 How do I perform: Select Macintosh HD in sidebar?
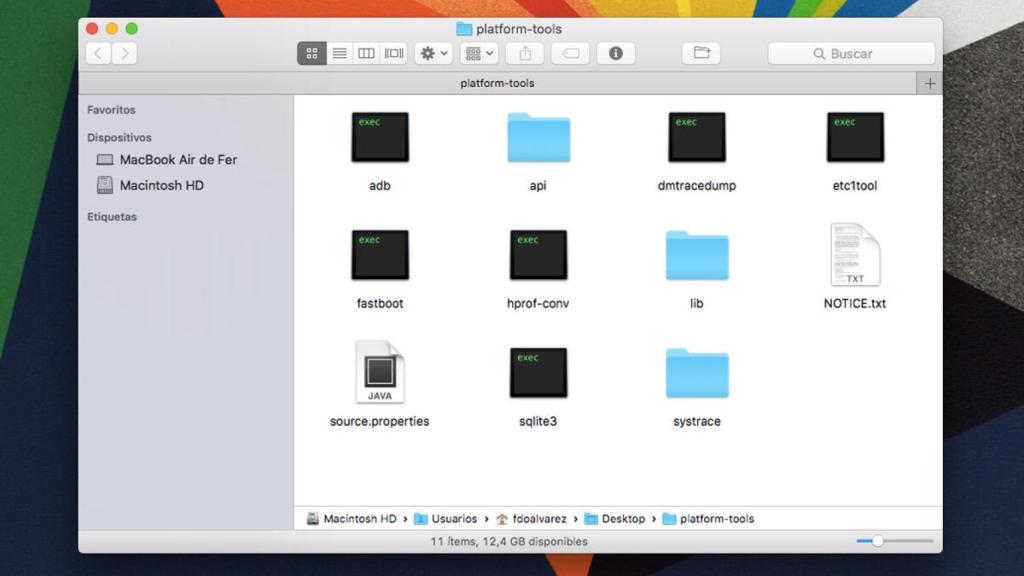[161, 185]
